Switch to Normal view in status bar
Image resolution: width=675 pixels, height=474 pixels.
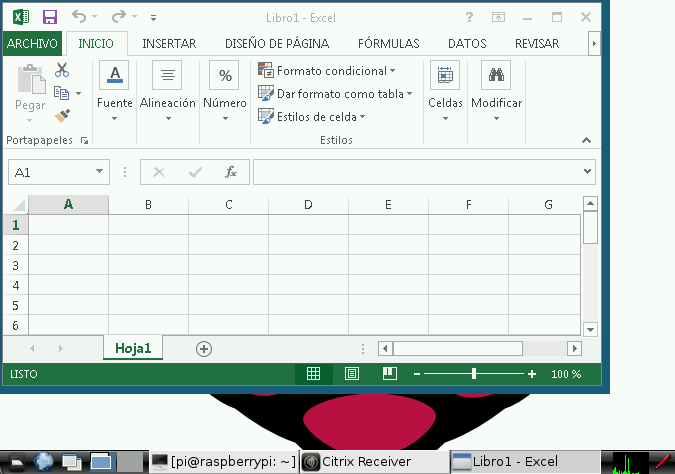(313, 374)
